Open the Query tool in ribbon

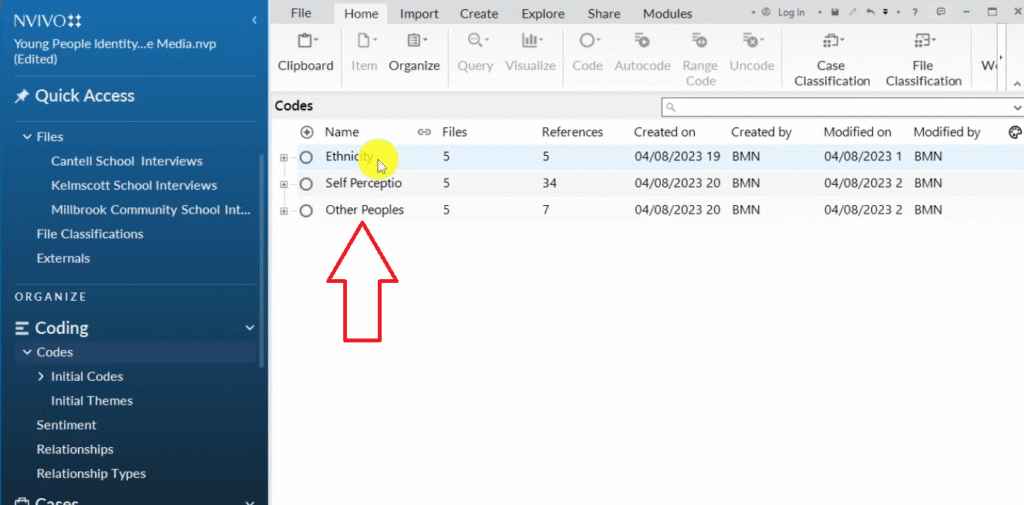point(475,52)
